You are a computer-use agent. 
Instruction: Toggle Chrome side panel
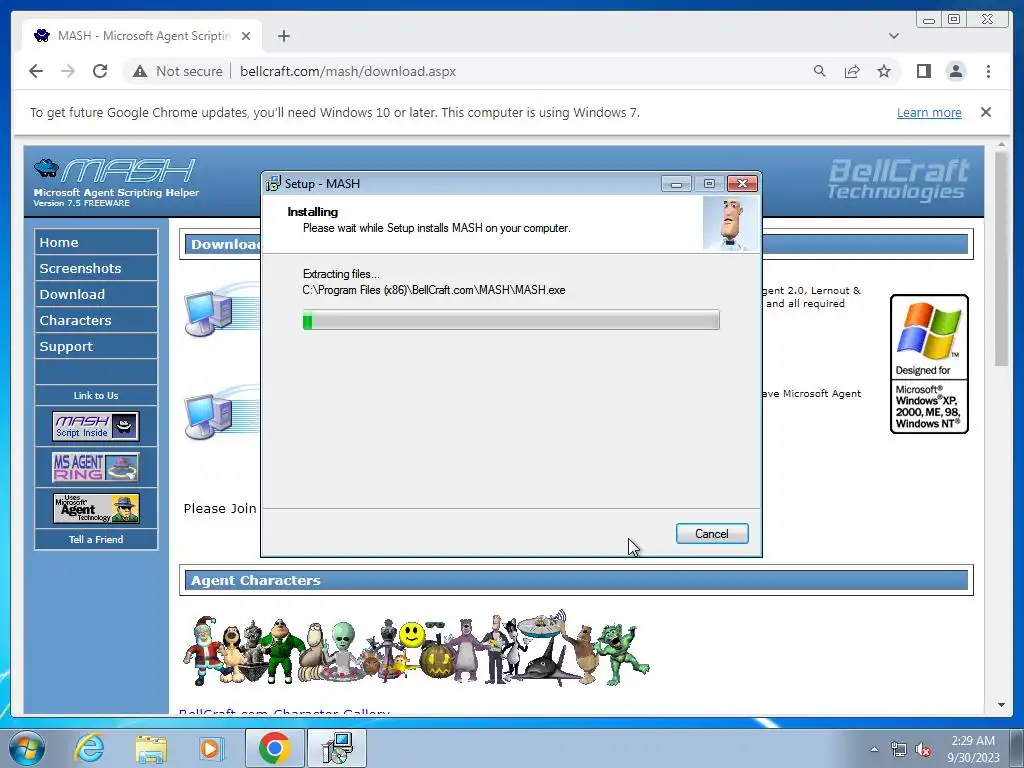click(923, 71)
